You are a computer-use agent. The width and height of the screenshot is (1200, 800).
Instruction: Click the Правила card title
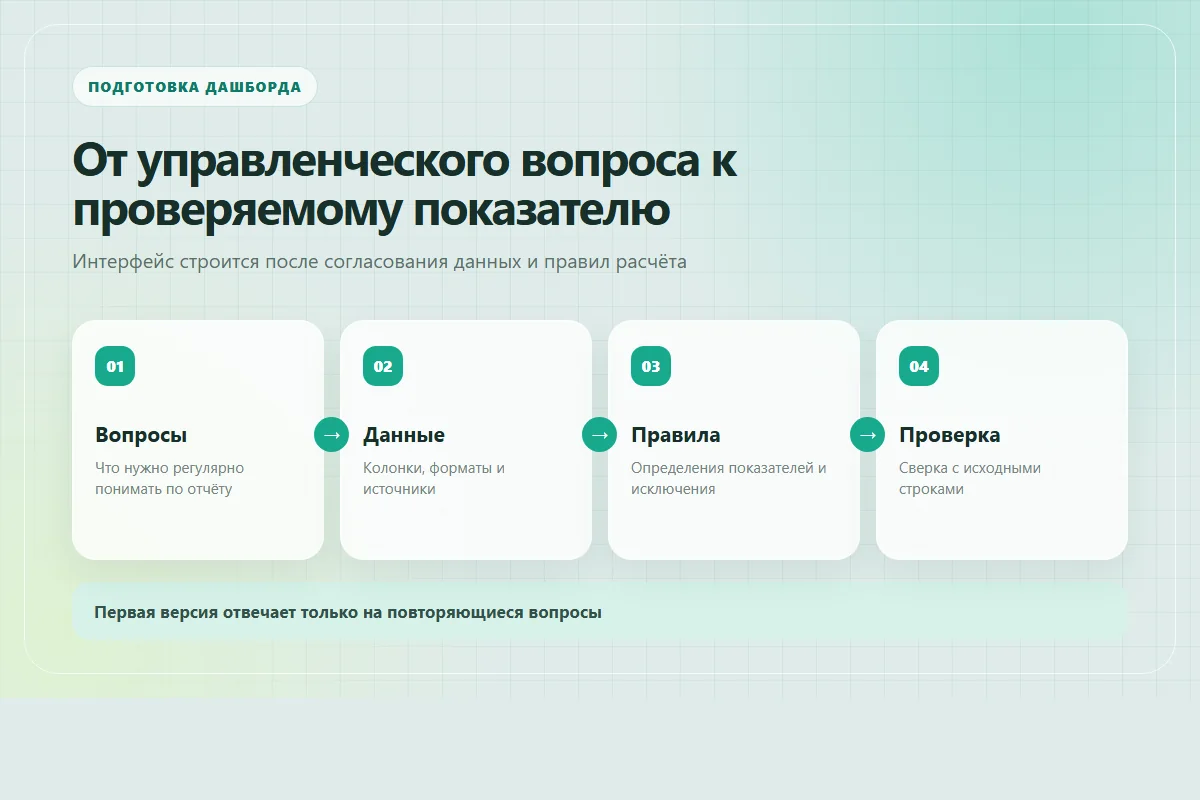pos(676,435)
